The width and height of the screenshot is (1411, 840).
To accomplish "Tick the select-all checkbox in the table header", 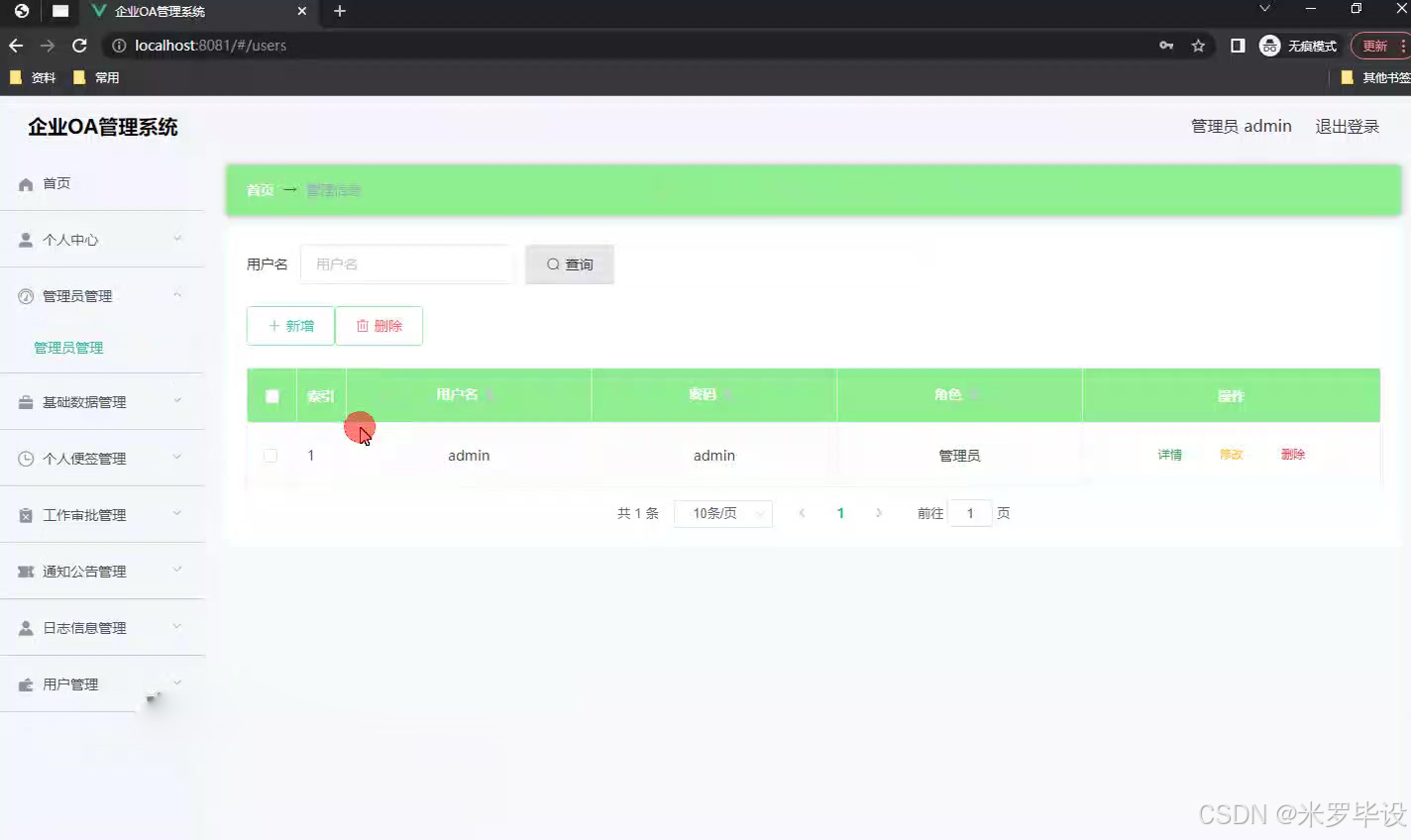I will pos(272,396).
